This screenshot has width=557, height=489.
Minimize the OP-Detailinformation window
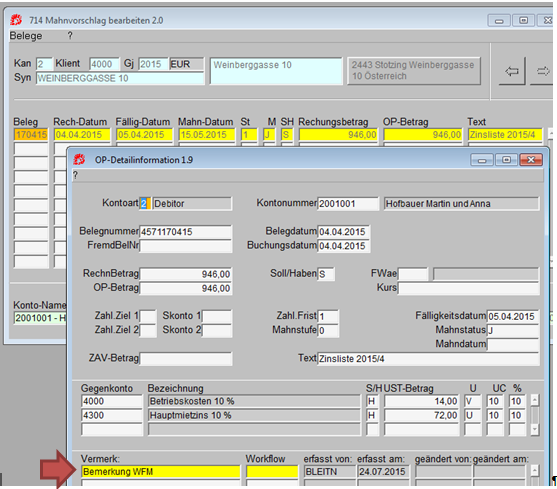click(x=482, y=160)
